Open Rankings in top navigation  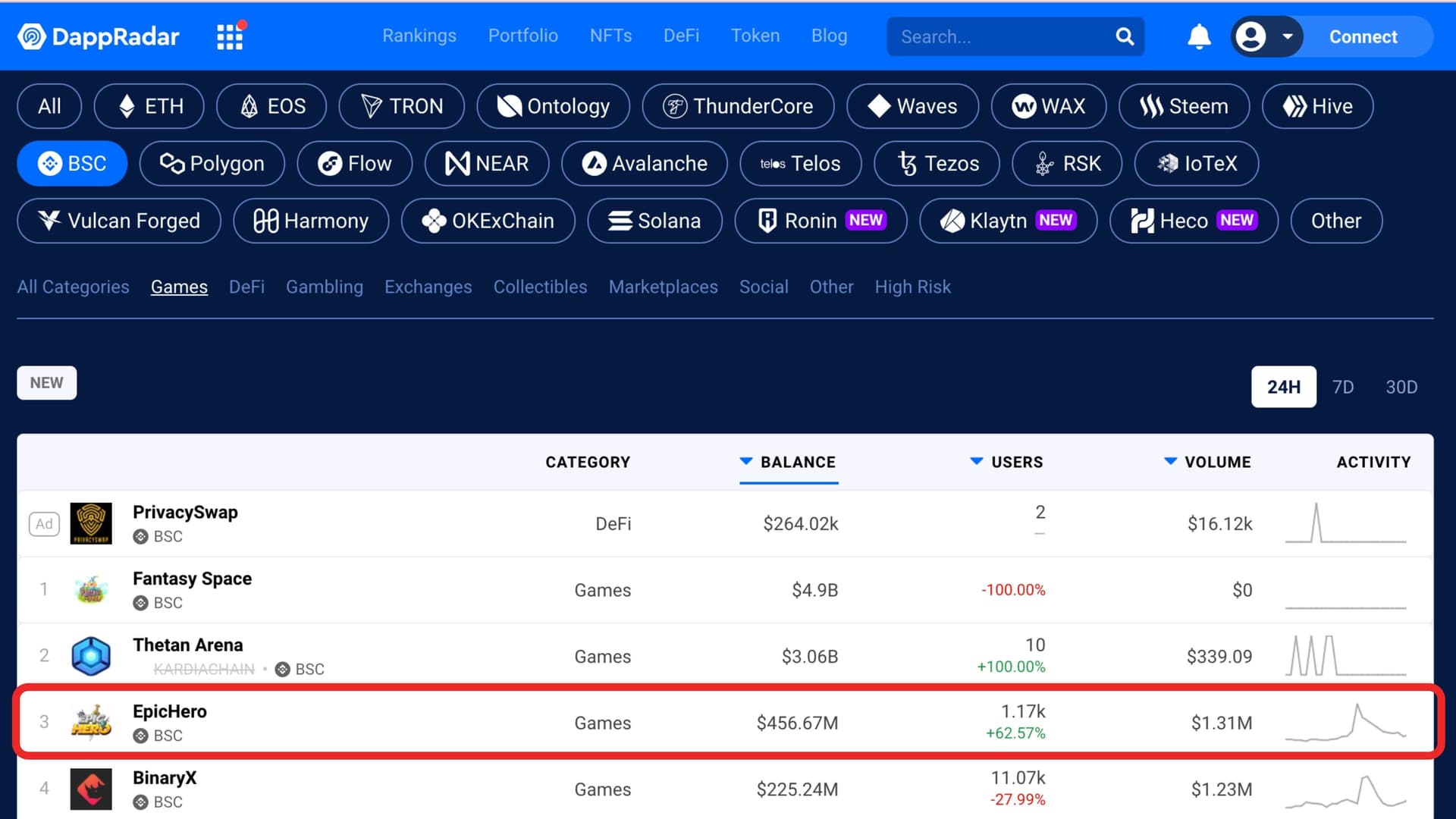click(419, 36)
